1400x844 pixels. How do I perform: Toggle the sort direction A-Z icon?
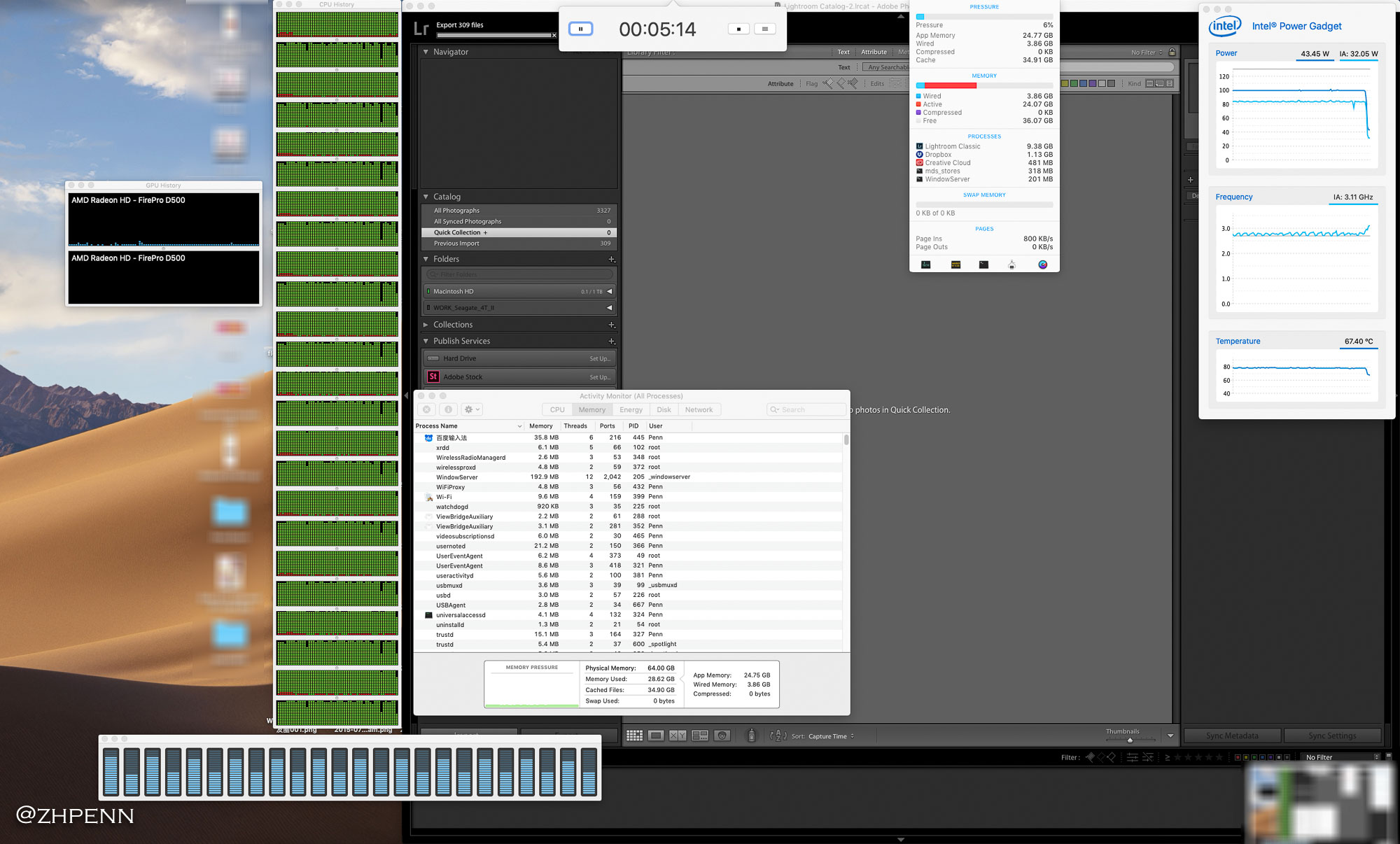(778, 736)
